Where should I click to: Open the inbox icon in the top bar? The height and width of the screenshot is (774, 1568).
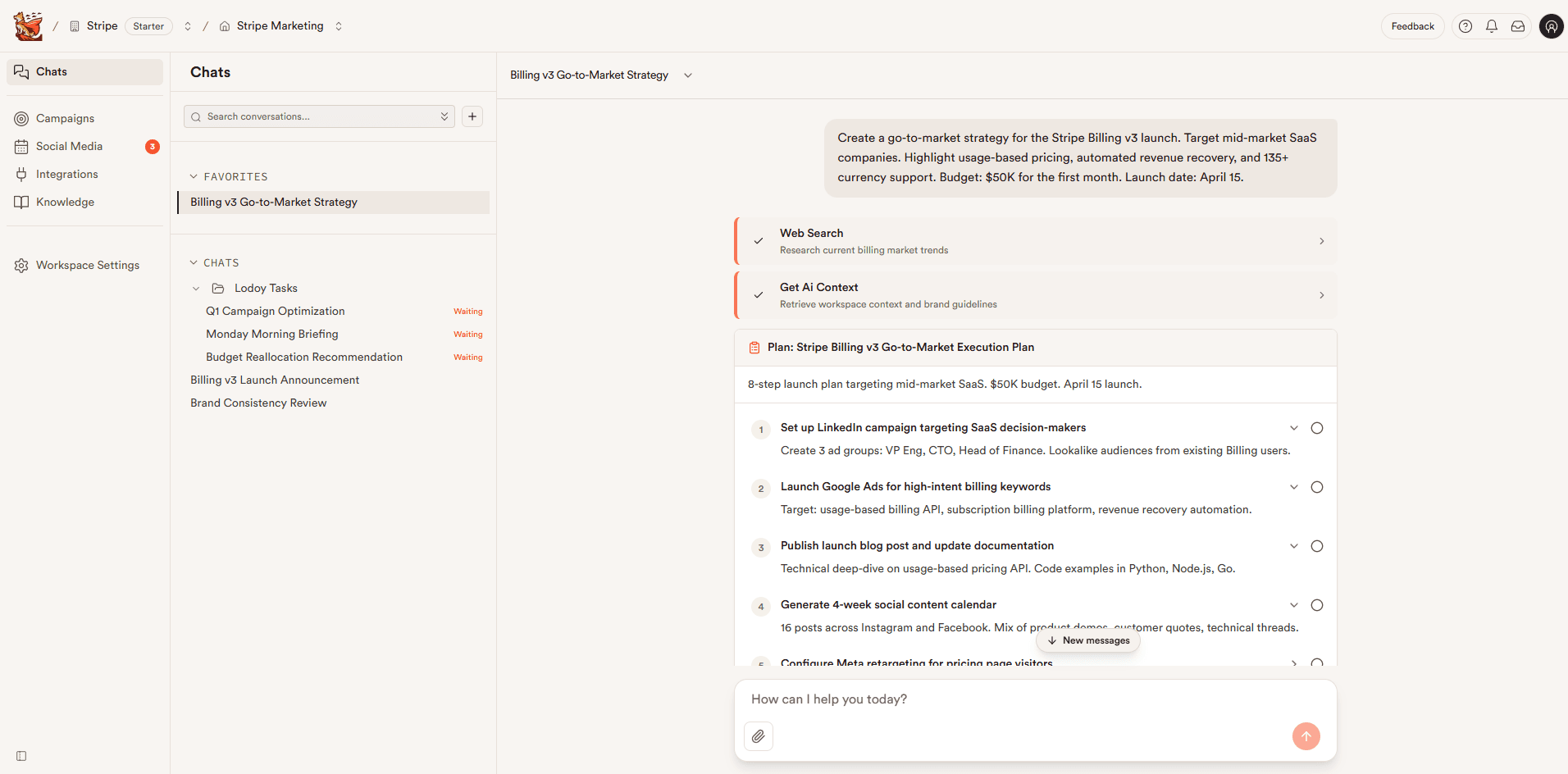point(1518,25)
